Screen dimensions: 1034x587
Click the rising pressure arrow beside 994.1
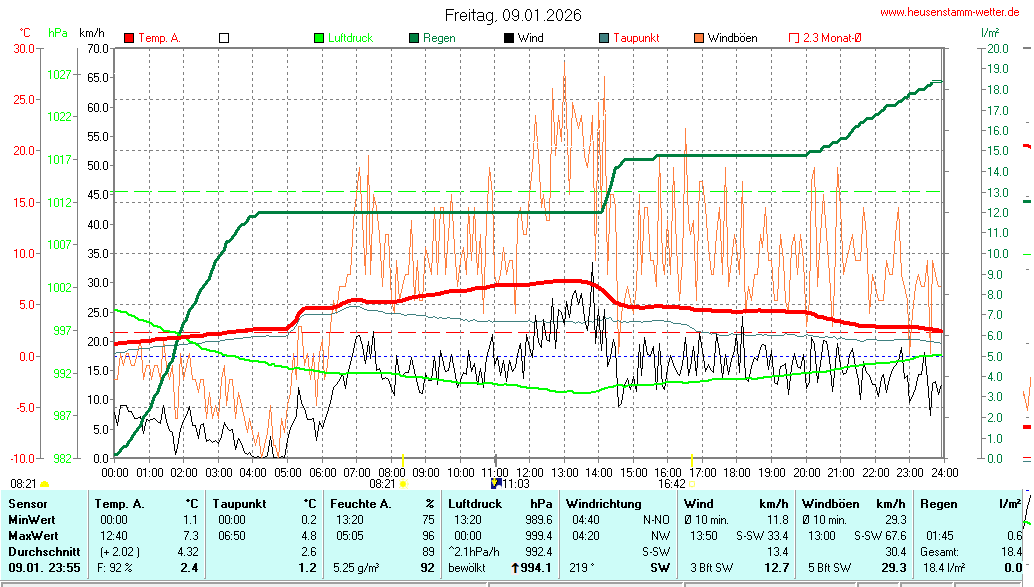514,568
